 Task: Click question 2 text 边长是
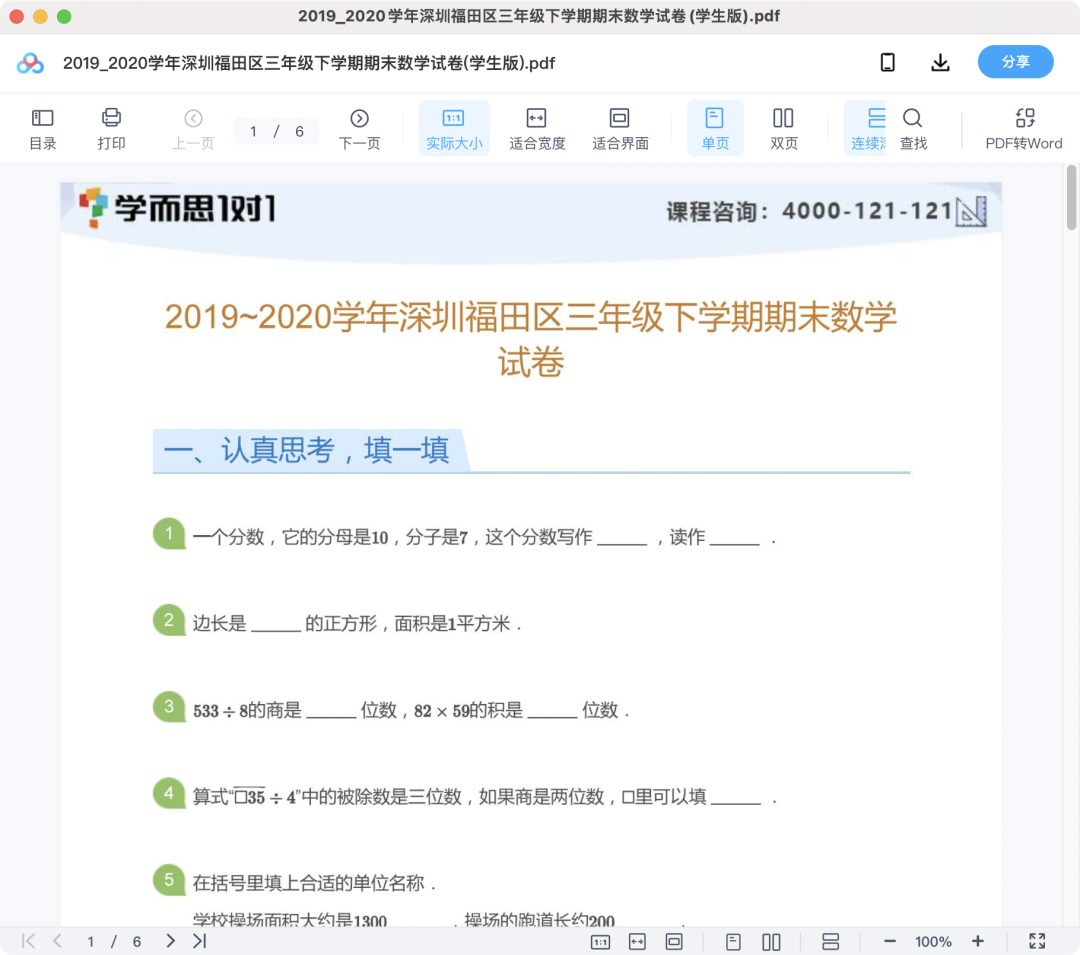pos(219,624)
